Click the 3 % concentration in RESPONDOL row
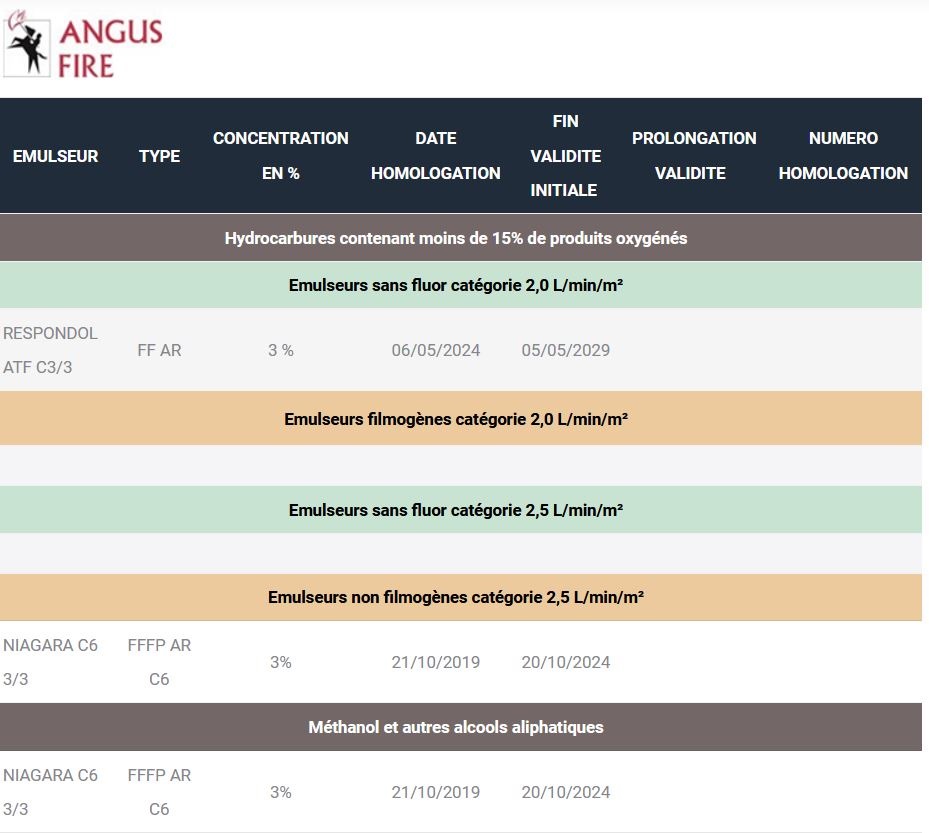 (280, 350)
